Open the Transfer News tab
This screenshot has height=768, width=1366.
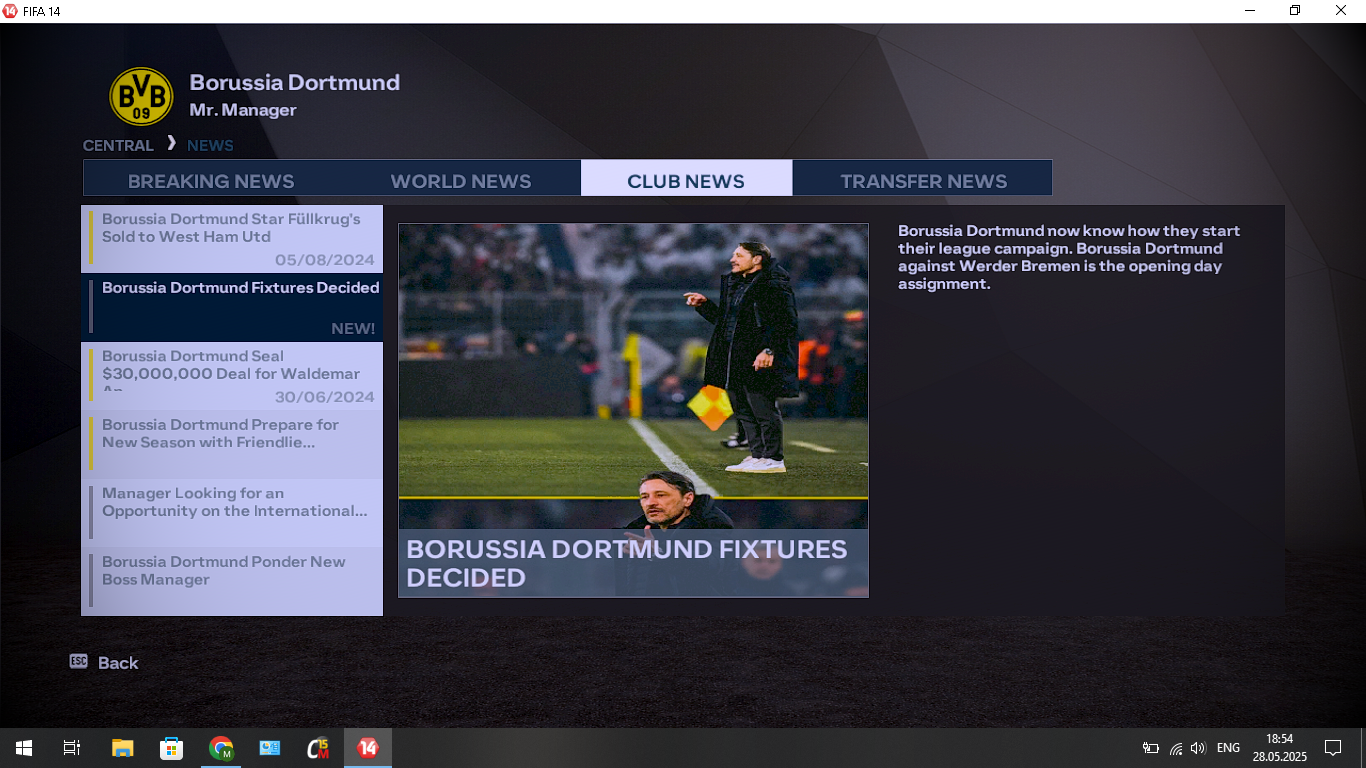point(923,181)
